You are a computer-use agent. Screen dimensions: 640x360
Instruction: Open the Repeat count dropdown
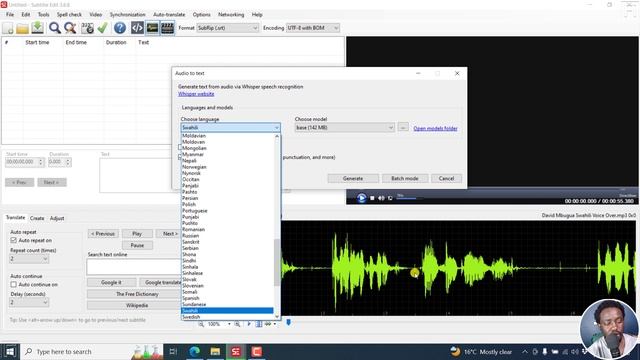(x=29, y=259)
